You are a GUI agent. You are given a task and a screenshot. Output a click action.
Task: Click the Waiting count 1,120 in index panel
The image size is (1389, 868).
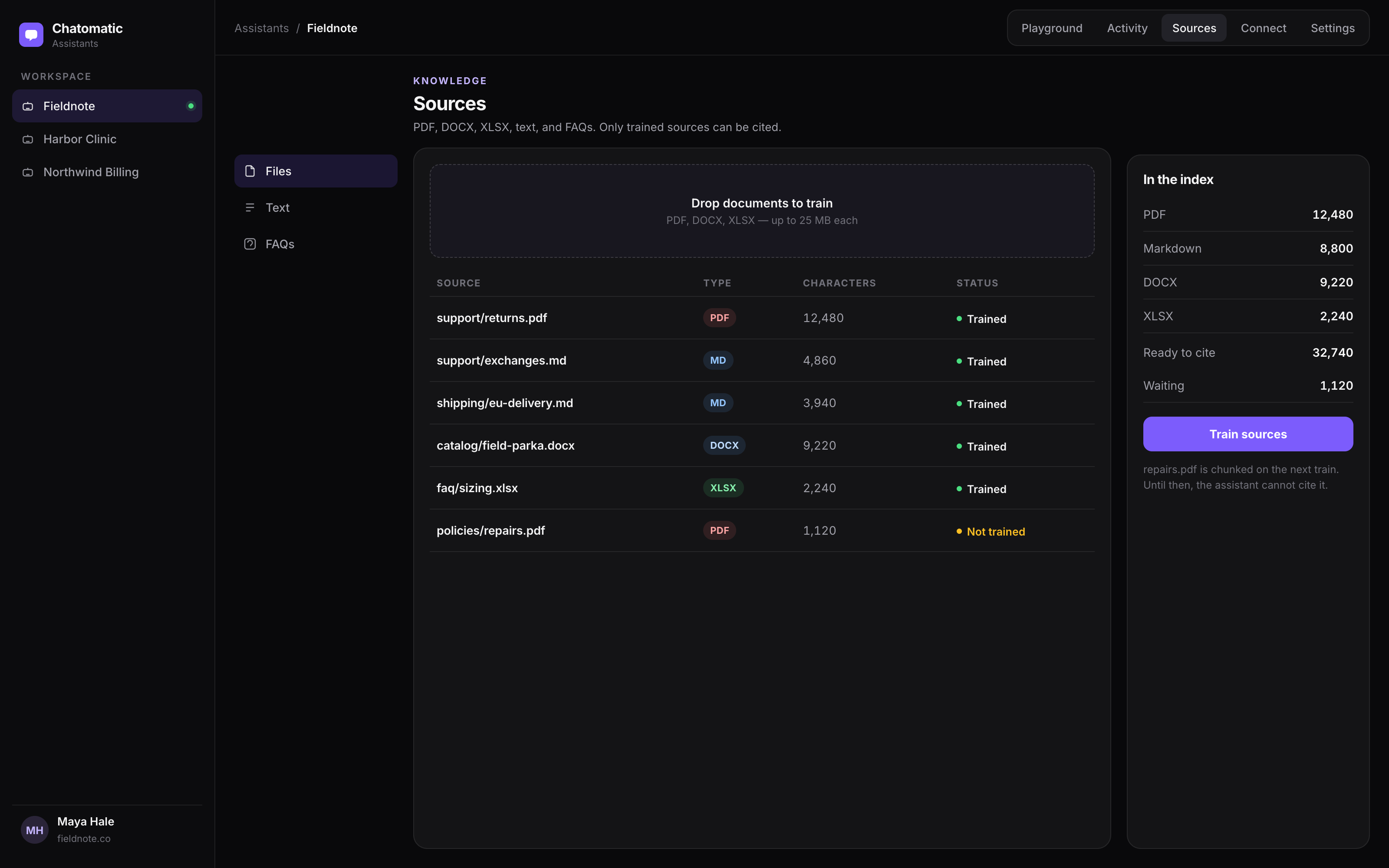coord(1336,386)
